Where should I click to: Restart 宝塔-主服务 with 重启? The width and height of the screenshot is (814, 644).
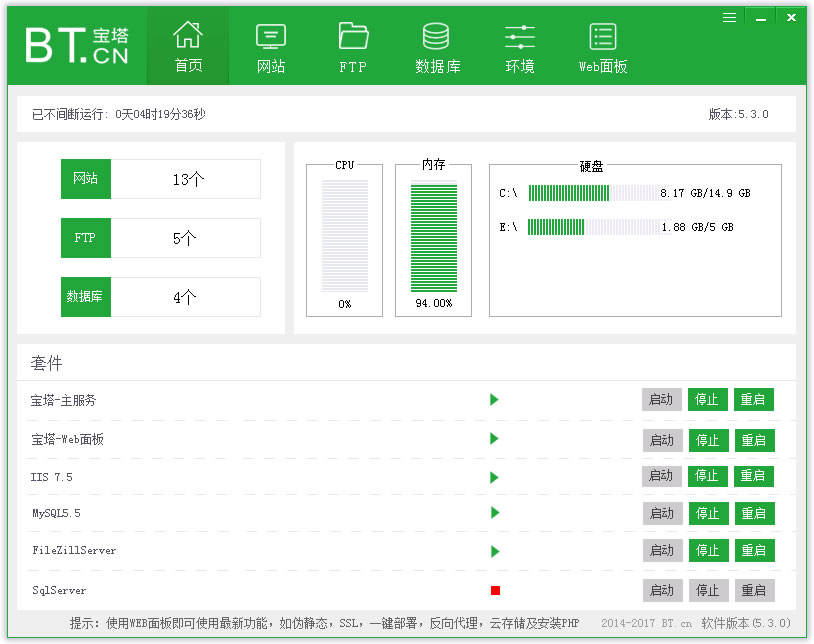(754, 400)
